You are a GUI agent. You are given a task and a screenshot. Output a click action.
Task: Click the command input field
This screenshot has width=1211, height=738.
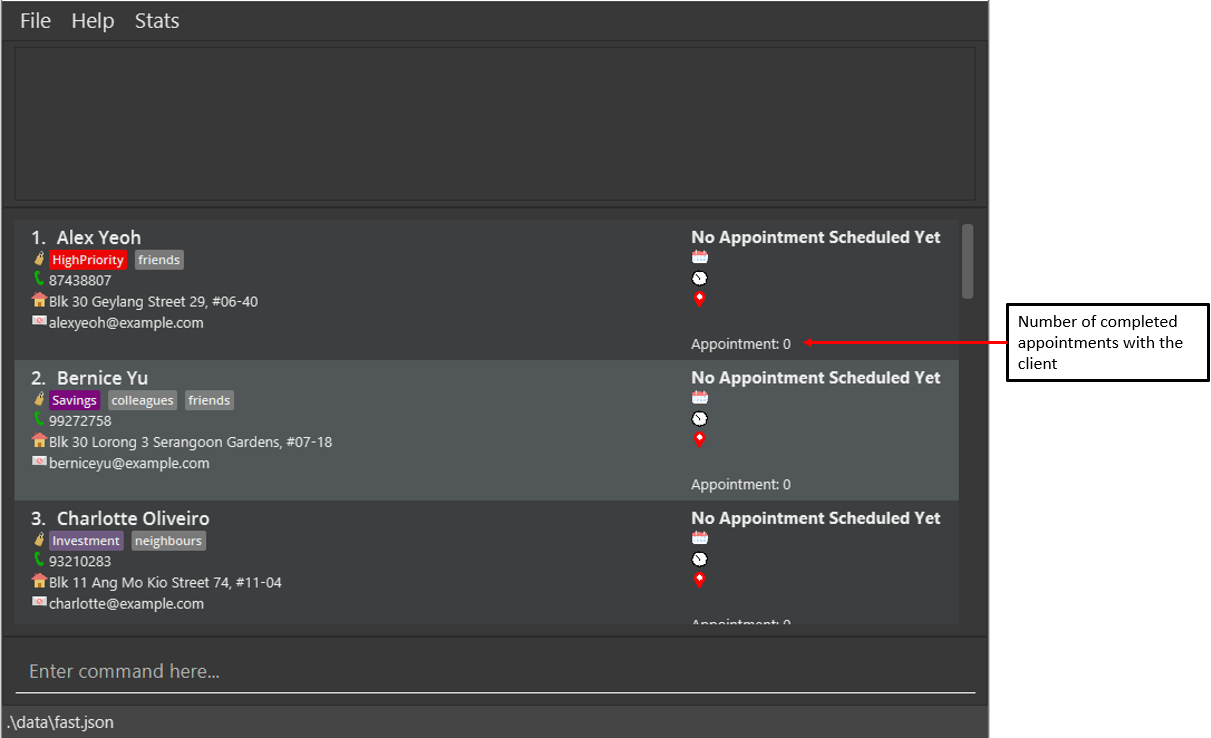[x=495, y=671]
